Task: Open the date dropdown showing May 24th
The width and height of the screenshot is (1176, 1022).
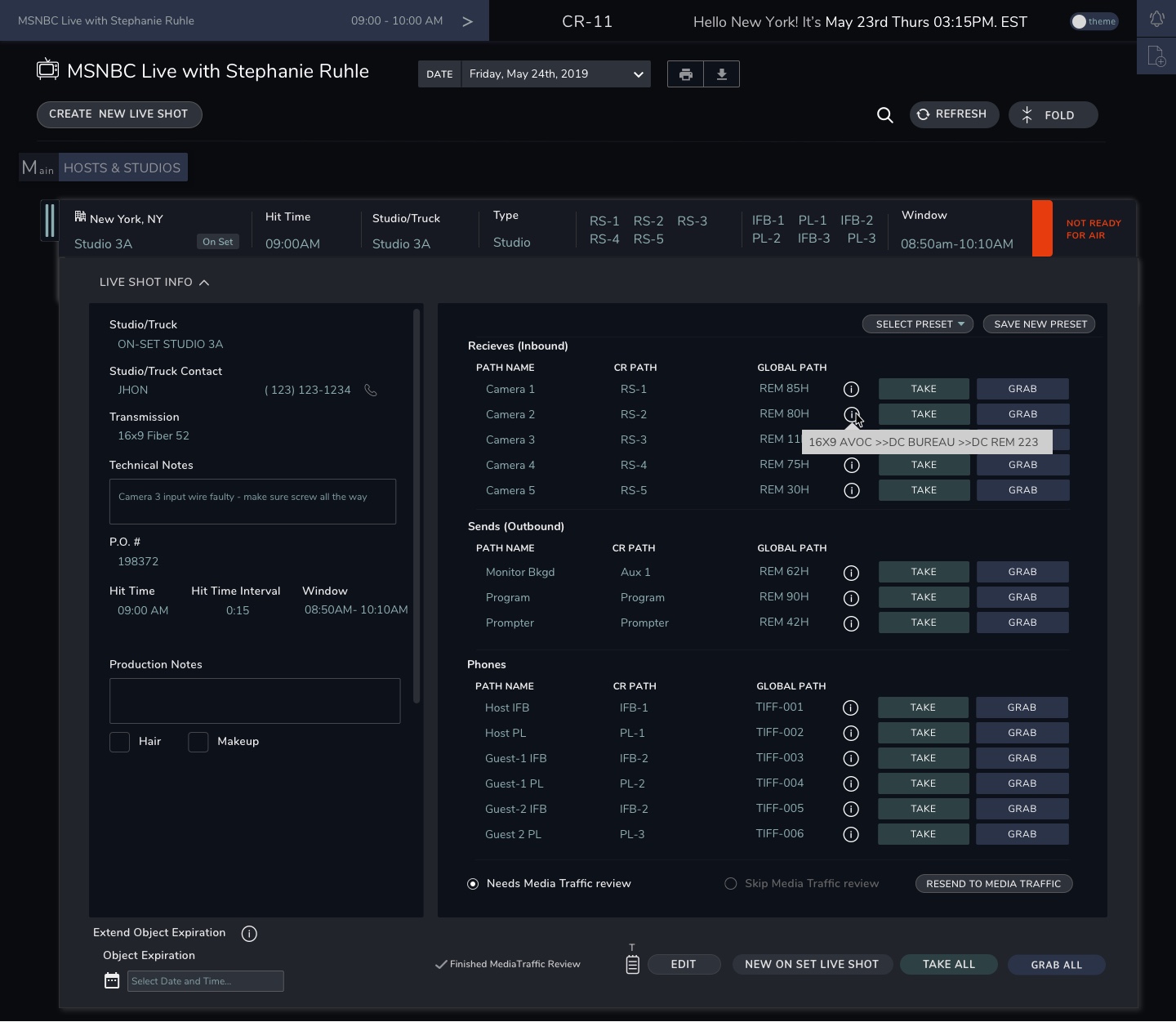Action: [555, 74]
